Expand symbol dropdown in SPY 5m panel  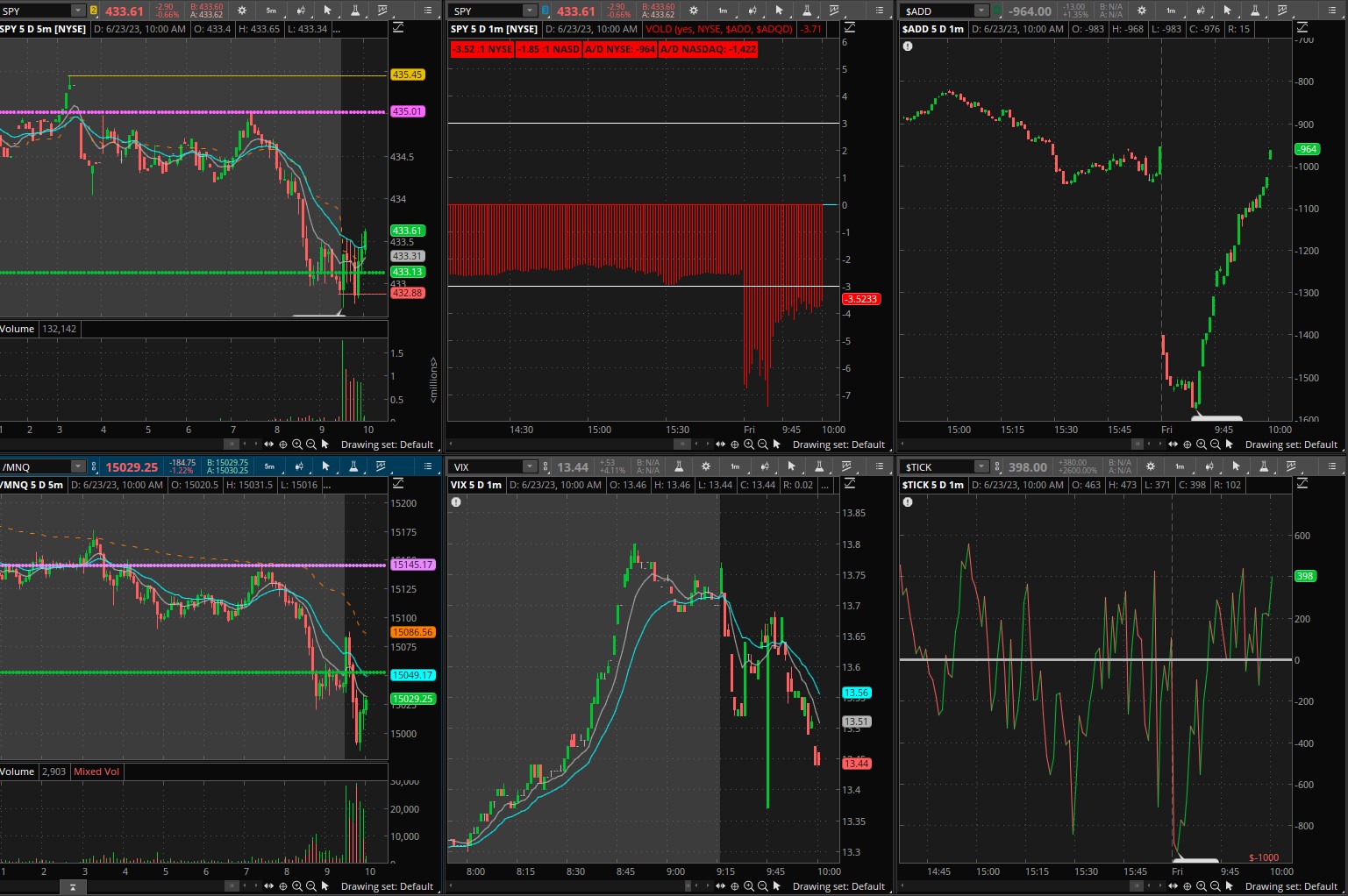click(x=78, y=11)
